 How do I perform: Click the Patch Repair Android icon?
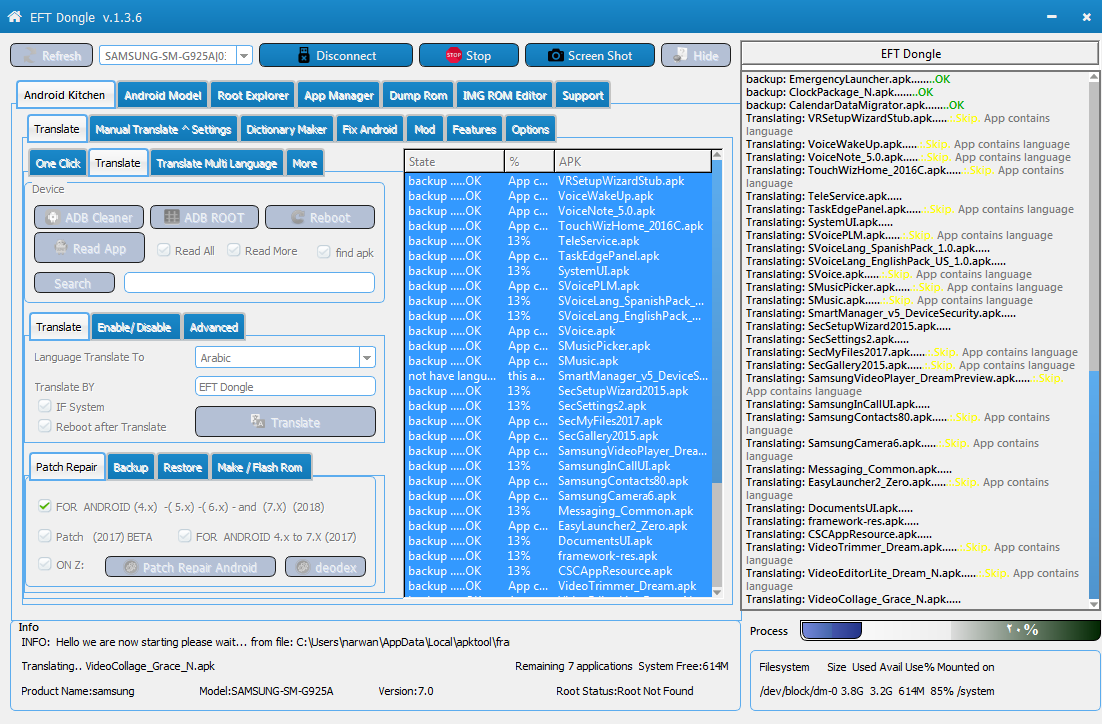click(x=131, y=567)
